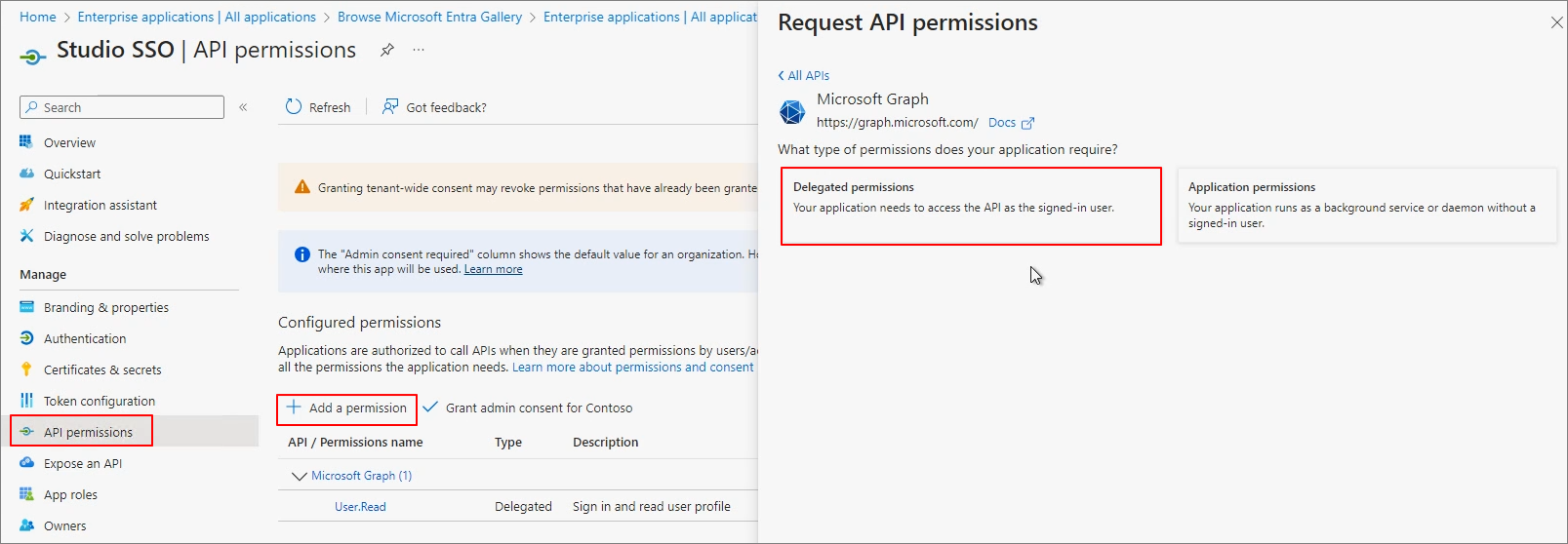The width and height of the screenshot is (1568, 544).
Task: Click the Add a permission button
Action: (x=347, y=408)
